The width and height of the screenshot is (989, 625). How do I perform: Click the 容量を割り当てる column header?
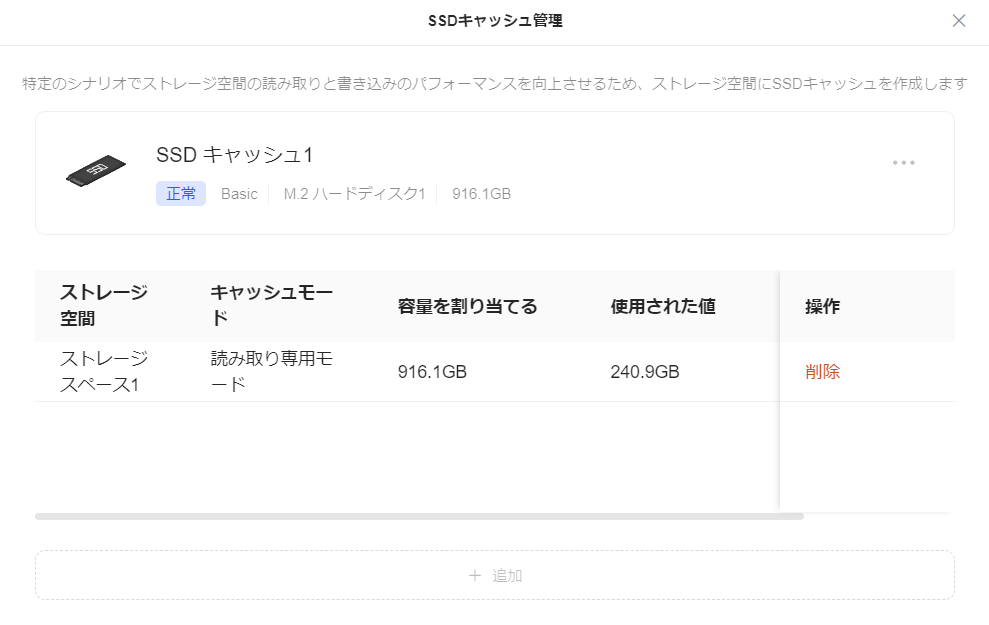(467, 307)
